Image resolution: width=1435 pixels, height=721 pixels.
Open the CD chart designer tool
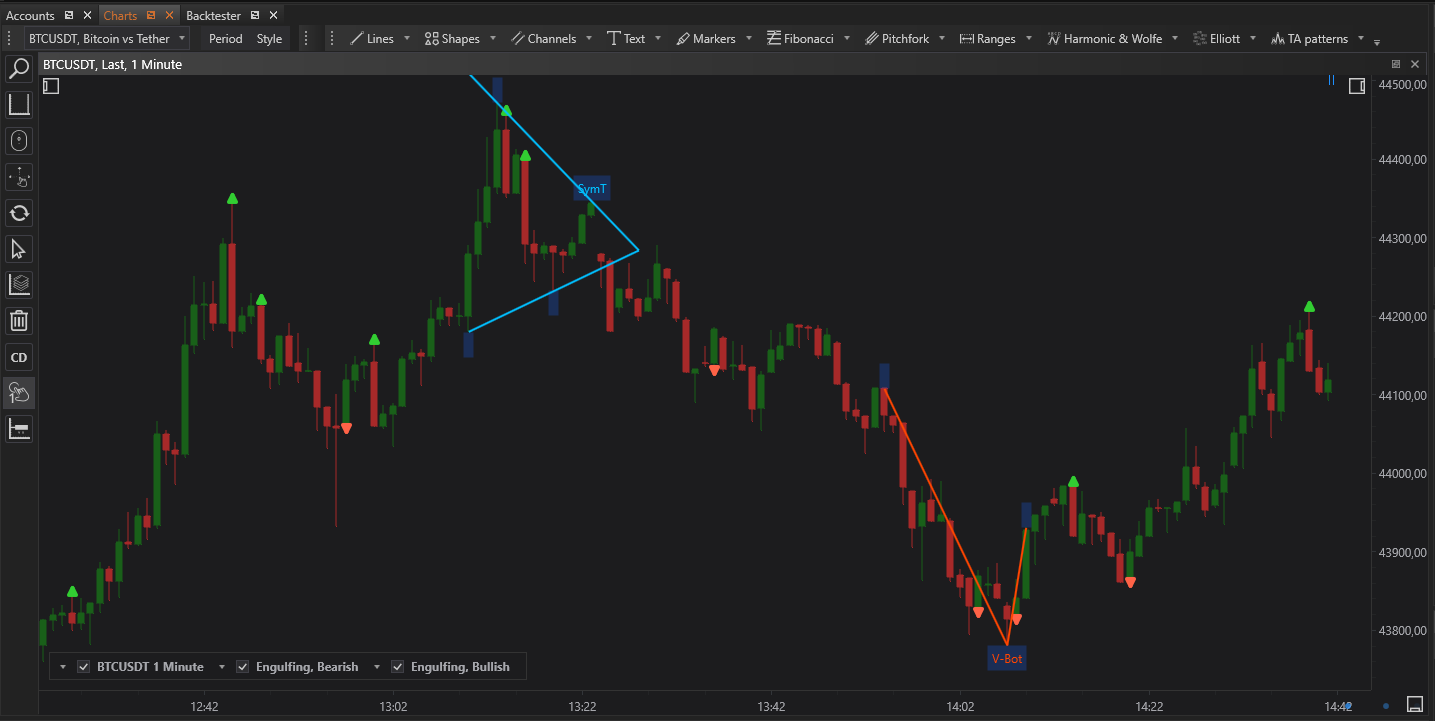(x=18, y=357)
